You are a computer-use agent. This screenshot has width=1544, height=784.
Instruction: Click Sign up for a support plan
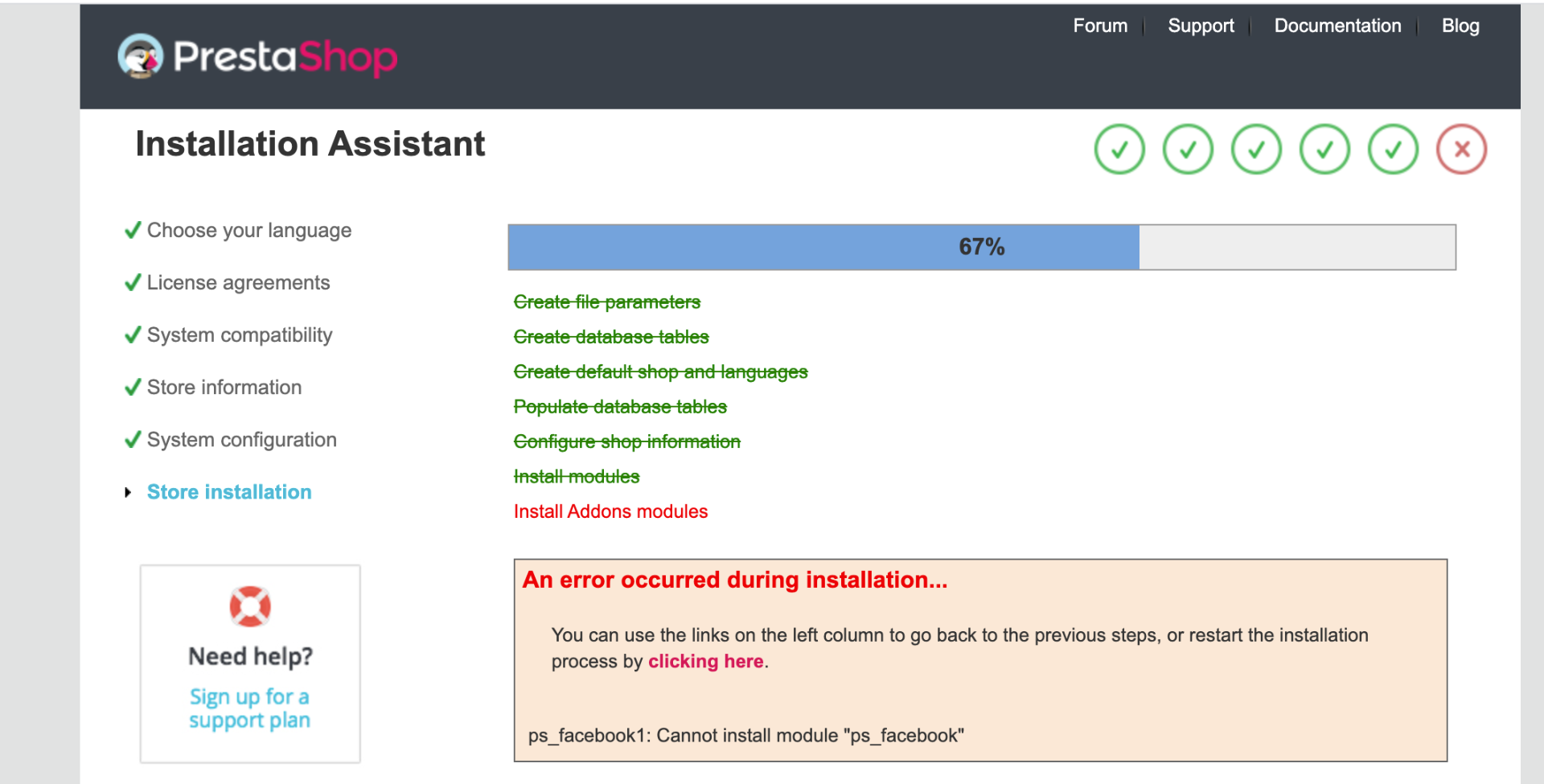249,708
